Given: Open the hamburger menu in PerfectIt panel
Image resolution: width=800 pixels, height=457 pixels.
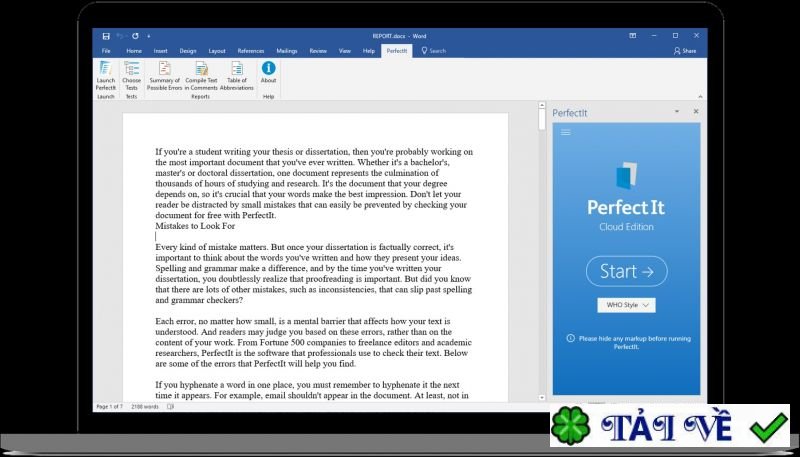Looking at the screenshot, I should point(565,132).
